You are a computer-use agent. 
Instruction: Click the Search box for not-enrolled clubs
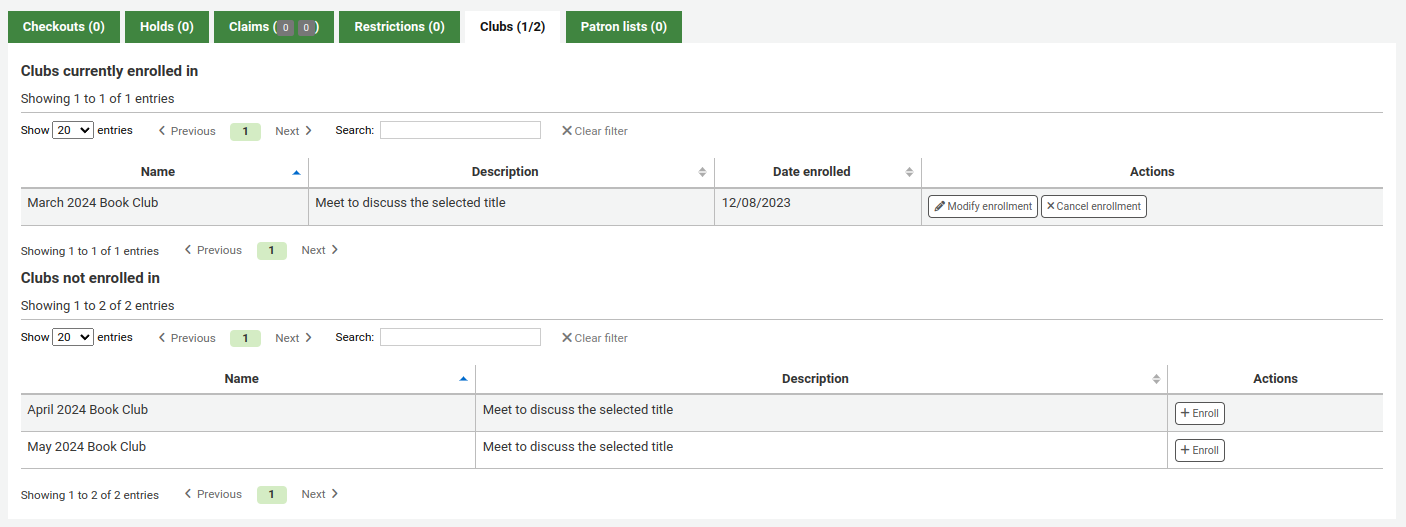point(460,337)
